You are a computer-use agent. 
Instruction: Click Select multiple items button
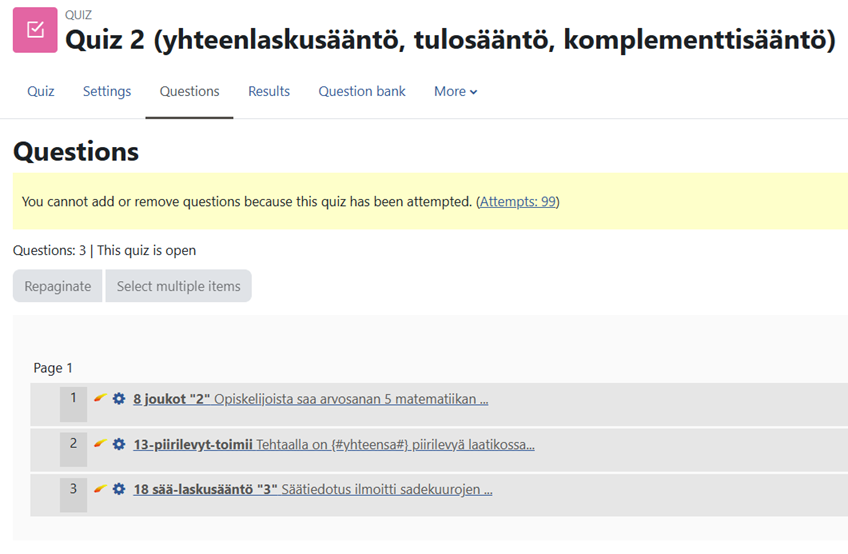pyautogui.click(x=178, y=286)
